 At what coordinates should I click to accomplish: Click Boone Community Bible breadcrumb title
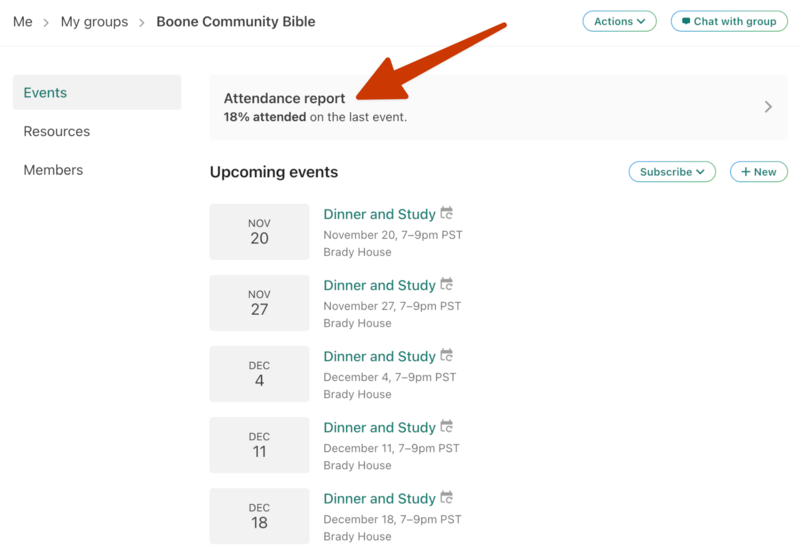[236, 21]
